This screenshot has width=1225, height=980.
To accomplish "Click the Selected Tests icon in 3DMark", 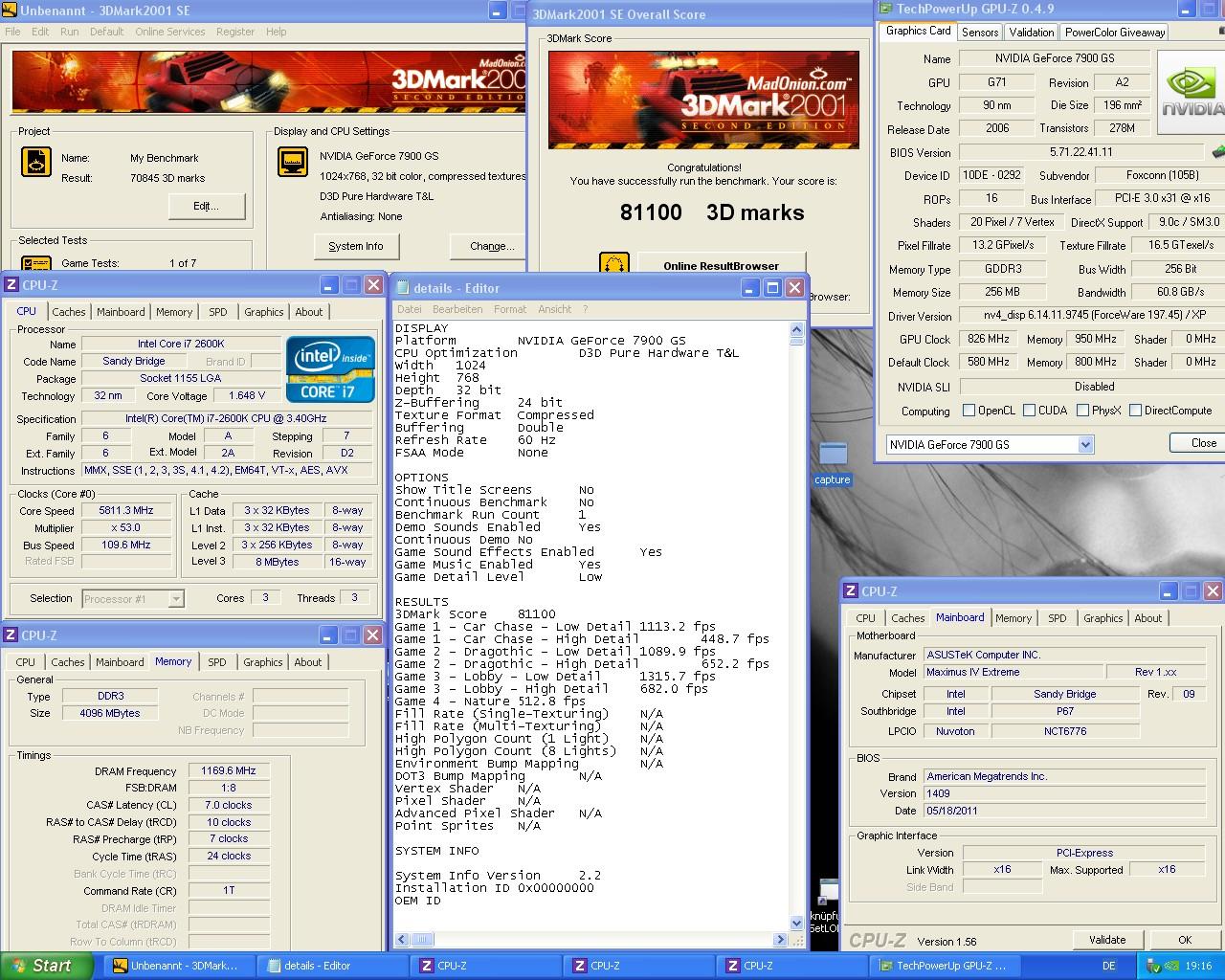I will [36, 263].
